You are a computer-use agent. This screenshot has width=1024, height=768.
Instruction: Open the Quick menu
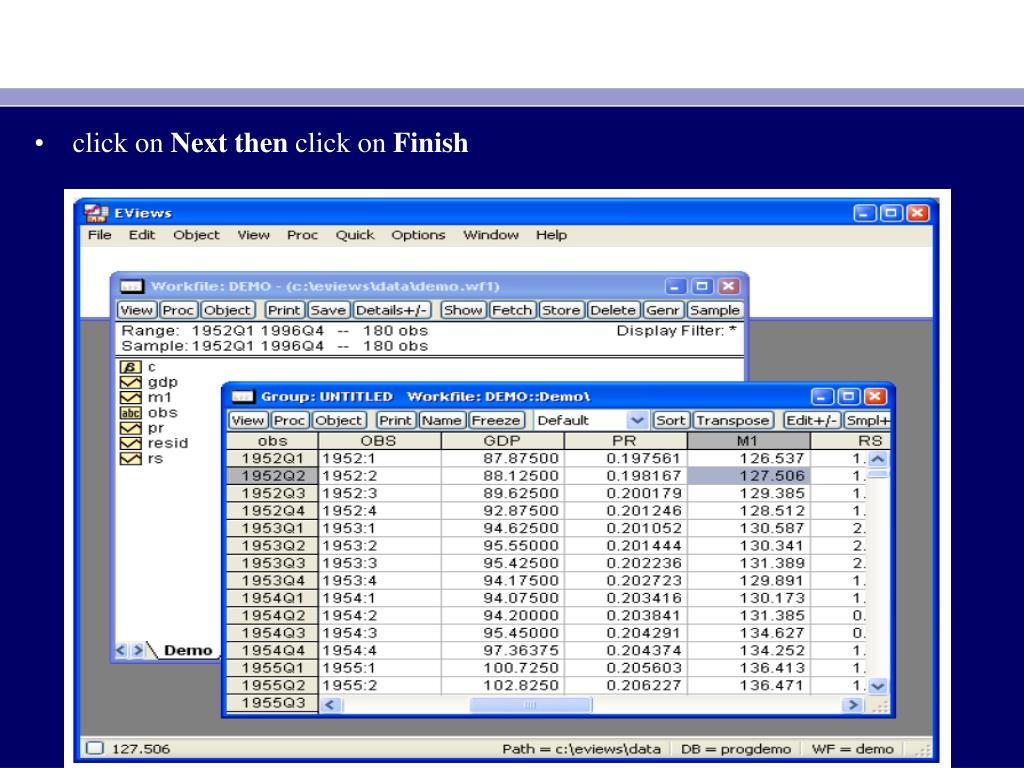[355, 235]
